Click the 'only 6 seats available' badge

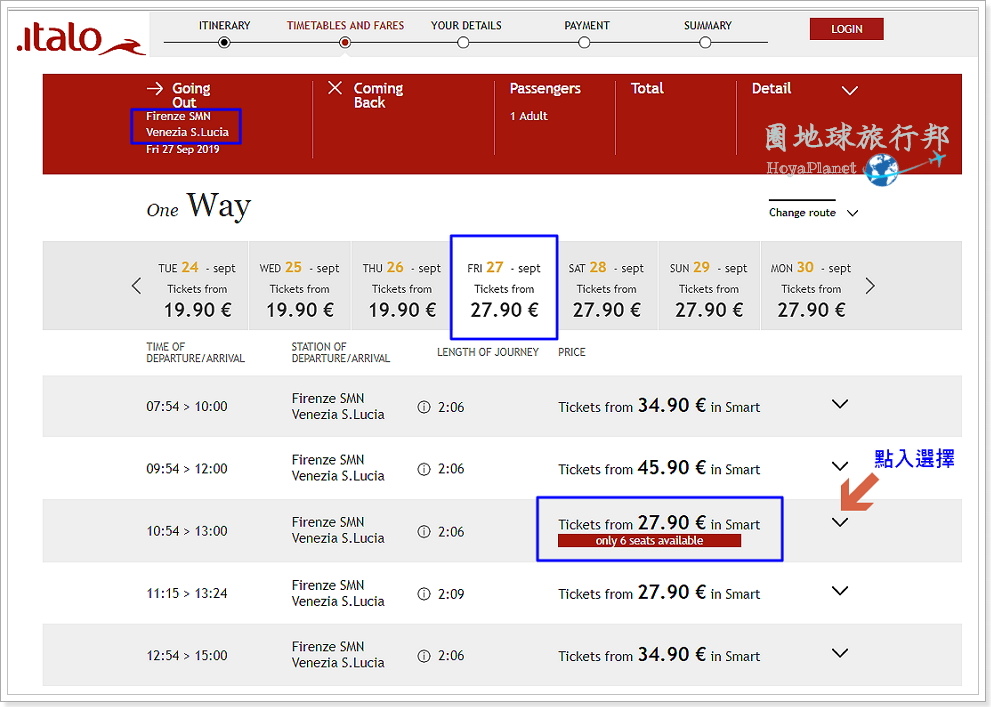pyautogui.click(x=649, y=541)
